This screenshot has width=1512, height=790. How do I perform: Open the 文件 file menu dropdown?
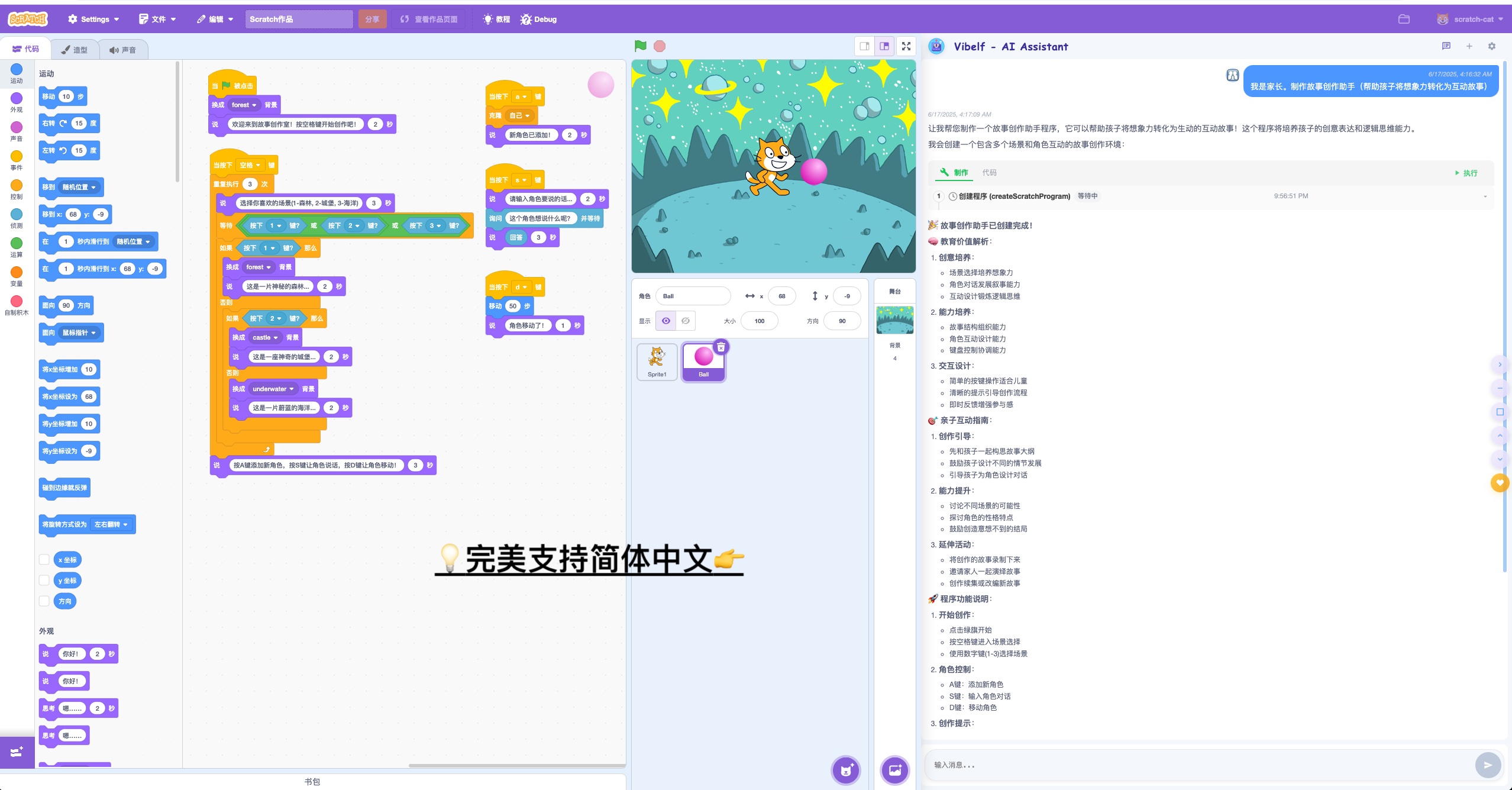157,19
